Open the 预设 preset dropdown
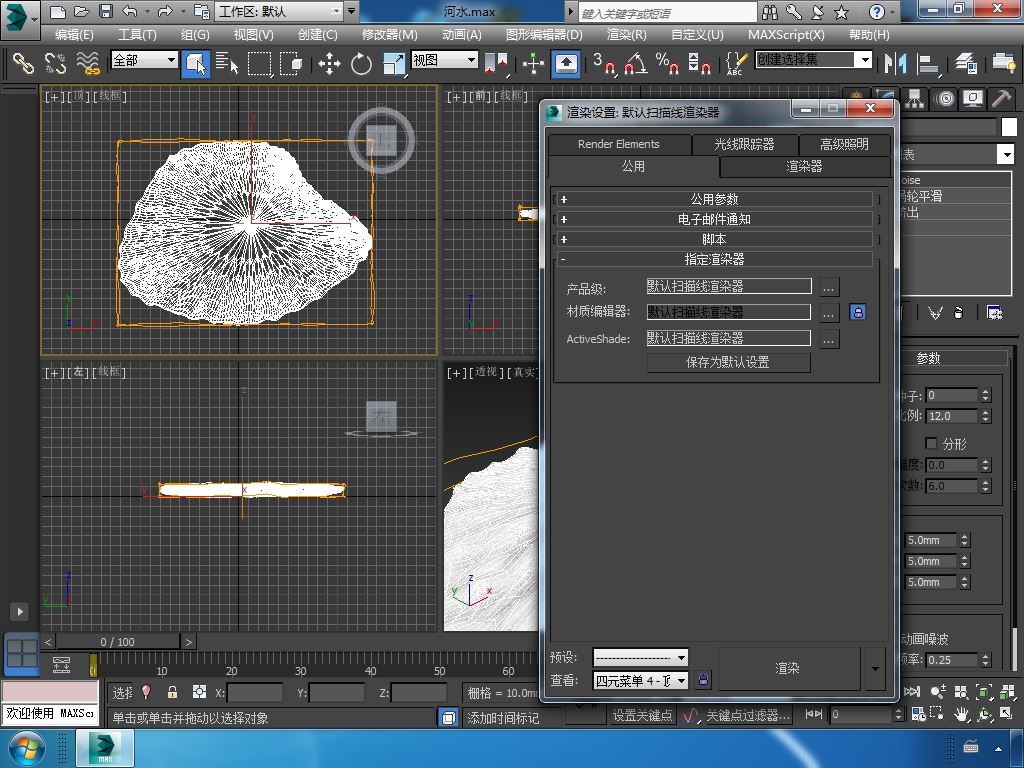The image size is (1024, 768). pos(640,657)
